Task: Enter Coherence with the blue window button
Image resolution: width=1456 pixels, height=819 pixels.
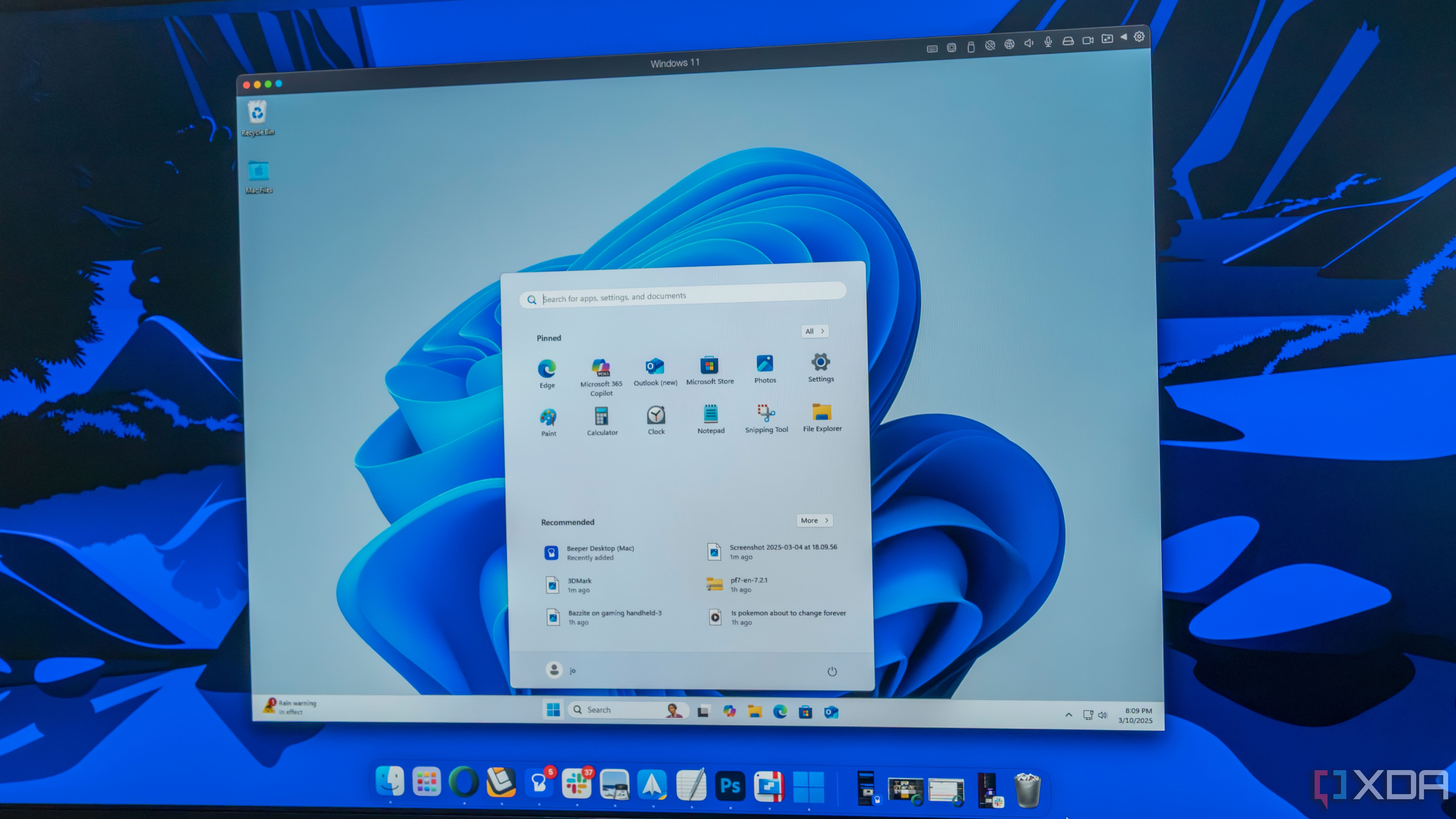Action: 279,84
